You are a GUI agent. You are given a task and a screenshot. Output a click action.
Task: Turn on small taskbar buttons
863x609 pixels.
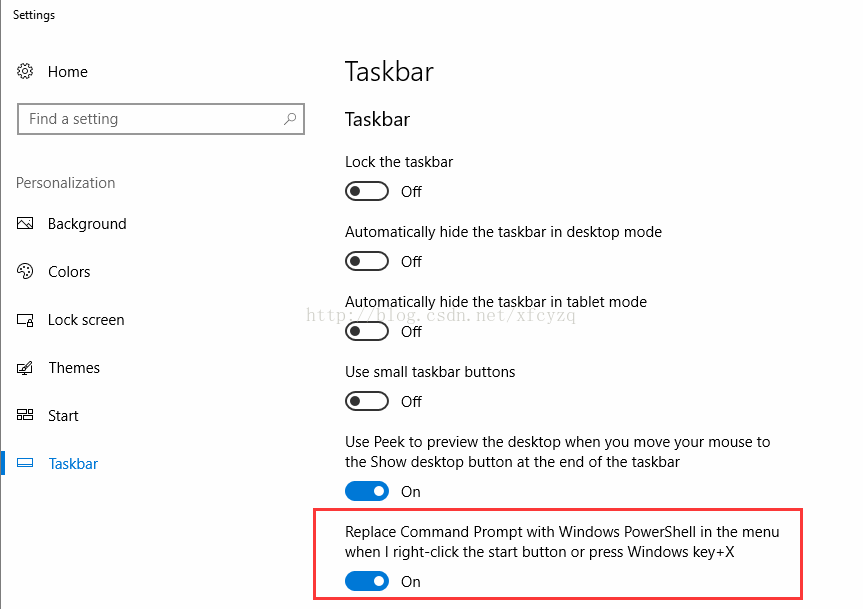(367, 401)
